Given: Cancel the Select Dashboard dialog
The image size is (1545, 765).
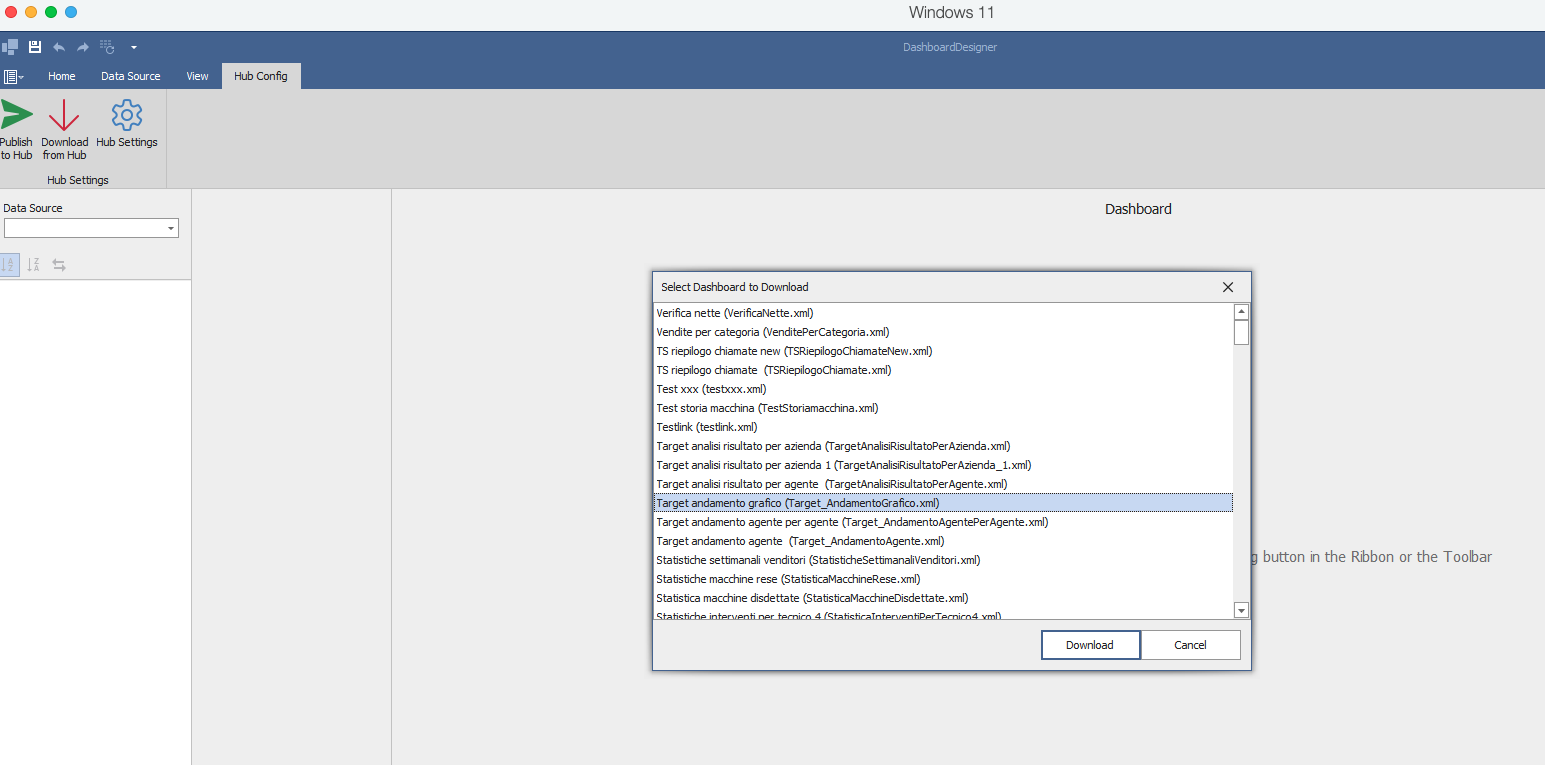Looking at the screenshot, I should pos(1190,645).
